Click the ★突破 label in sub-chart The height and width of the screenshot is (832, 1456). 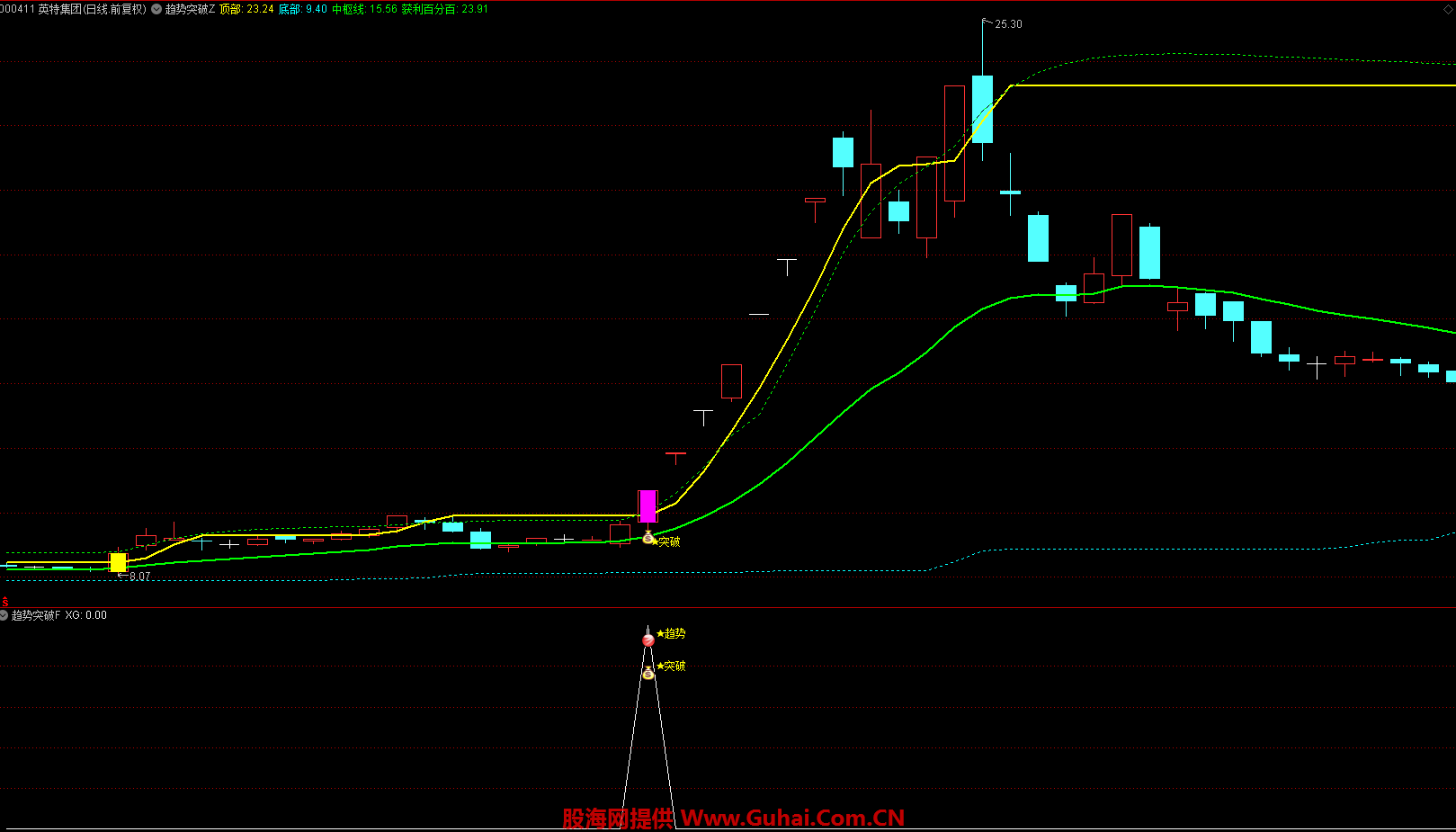click(671, 666)
